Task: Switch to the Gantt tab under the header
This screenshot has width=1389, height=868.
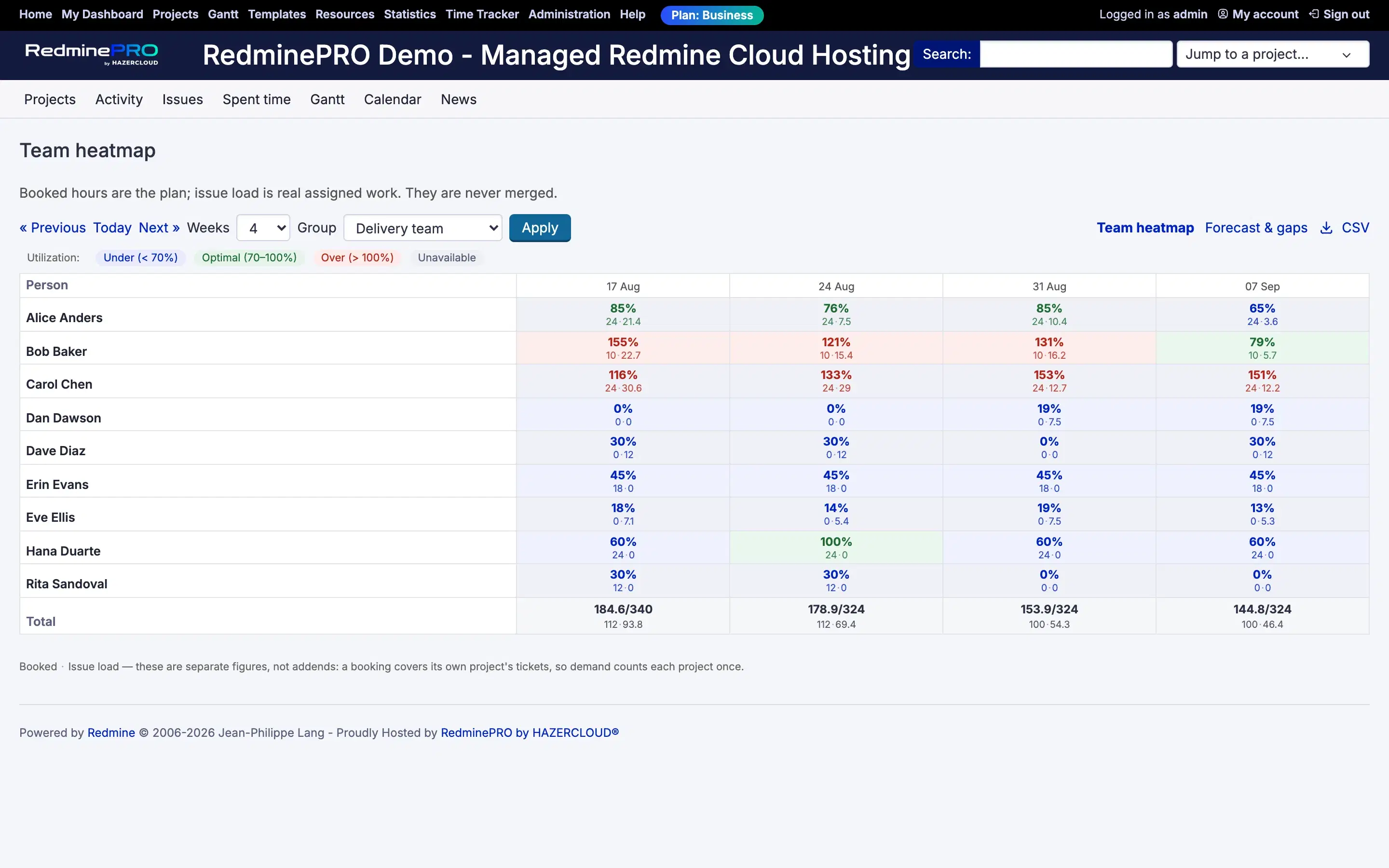Action: pyautogui.click(x=327, y=99)
